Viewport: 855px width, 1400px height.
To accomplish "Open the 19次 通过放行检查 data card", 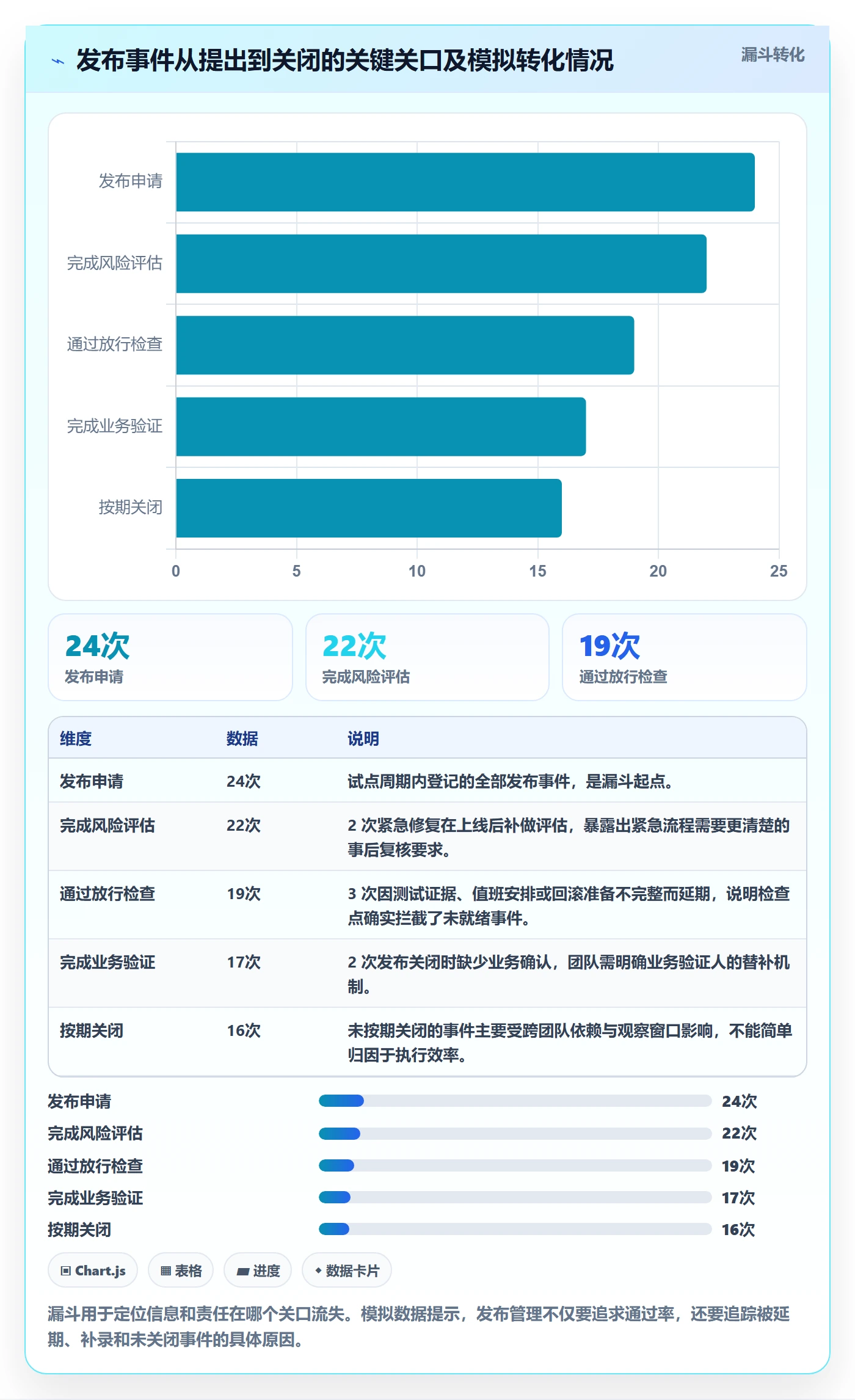I will click(x=685, y=657).
